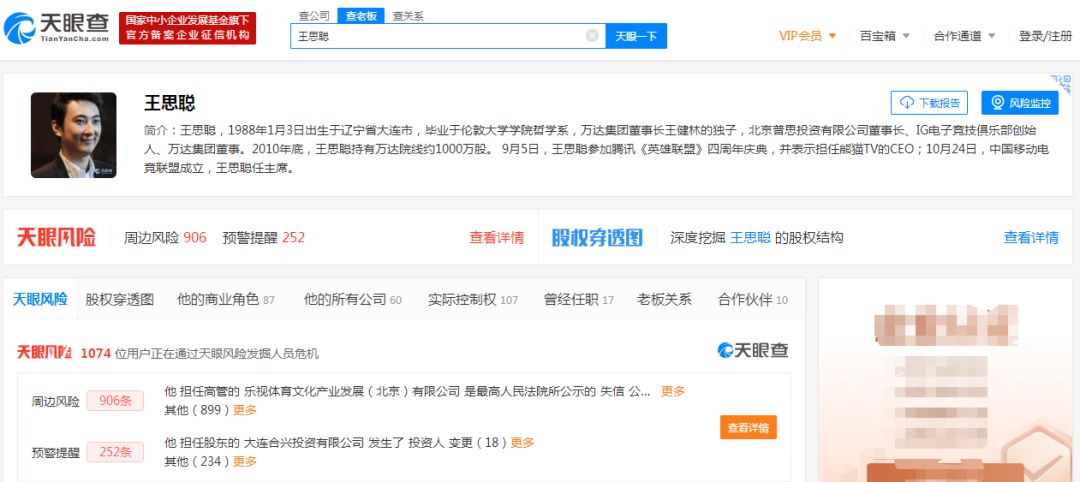
Task: Click the 预警提醒 252 summary text
Action: [264, 238]
